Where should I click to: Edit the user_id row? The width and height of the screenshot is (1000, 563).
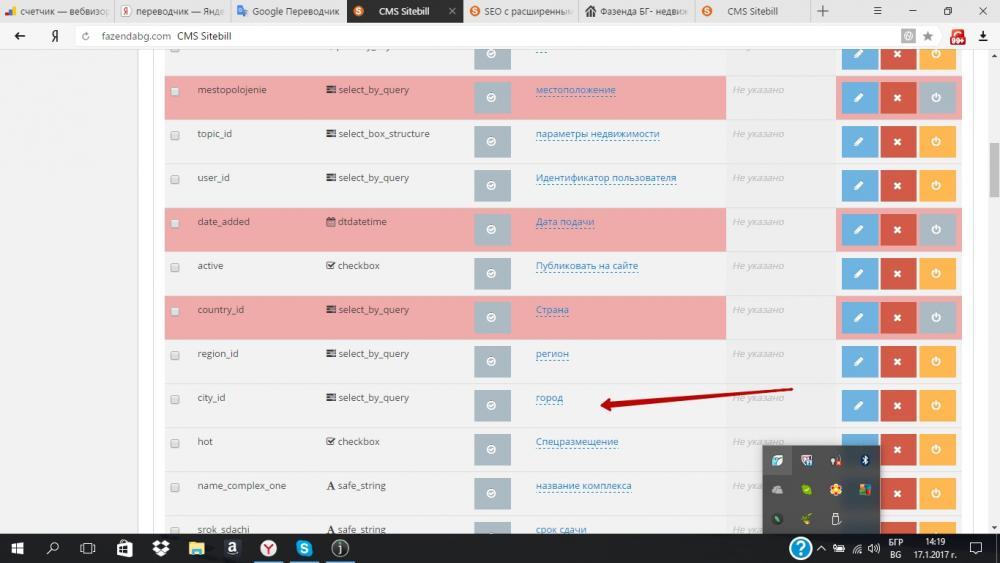click(x=859, y=186)
